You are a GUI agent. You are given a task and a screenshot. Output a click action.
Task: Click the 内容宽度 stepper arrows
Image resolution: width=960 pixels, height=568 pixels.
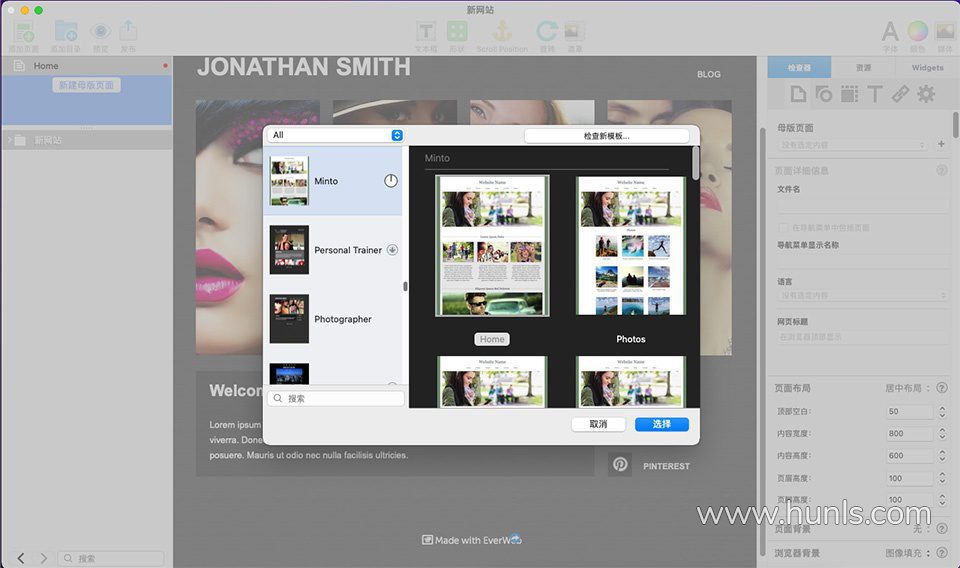[942, 433]
